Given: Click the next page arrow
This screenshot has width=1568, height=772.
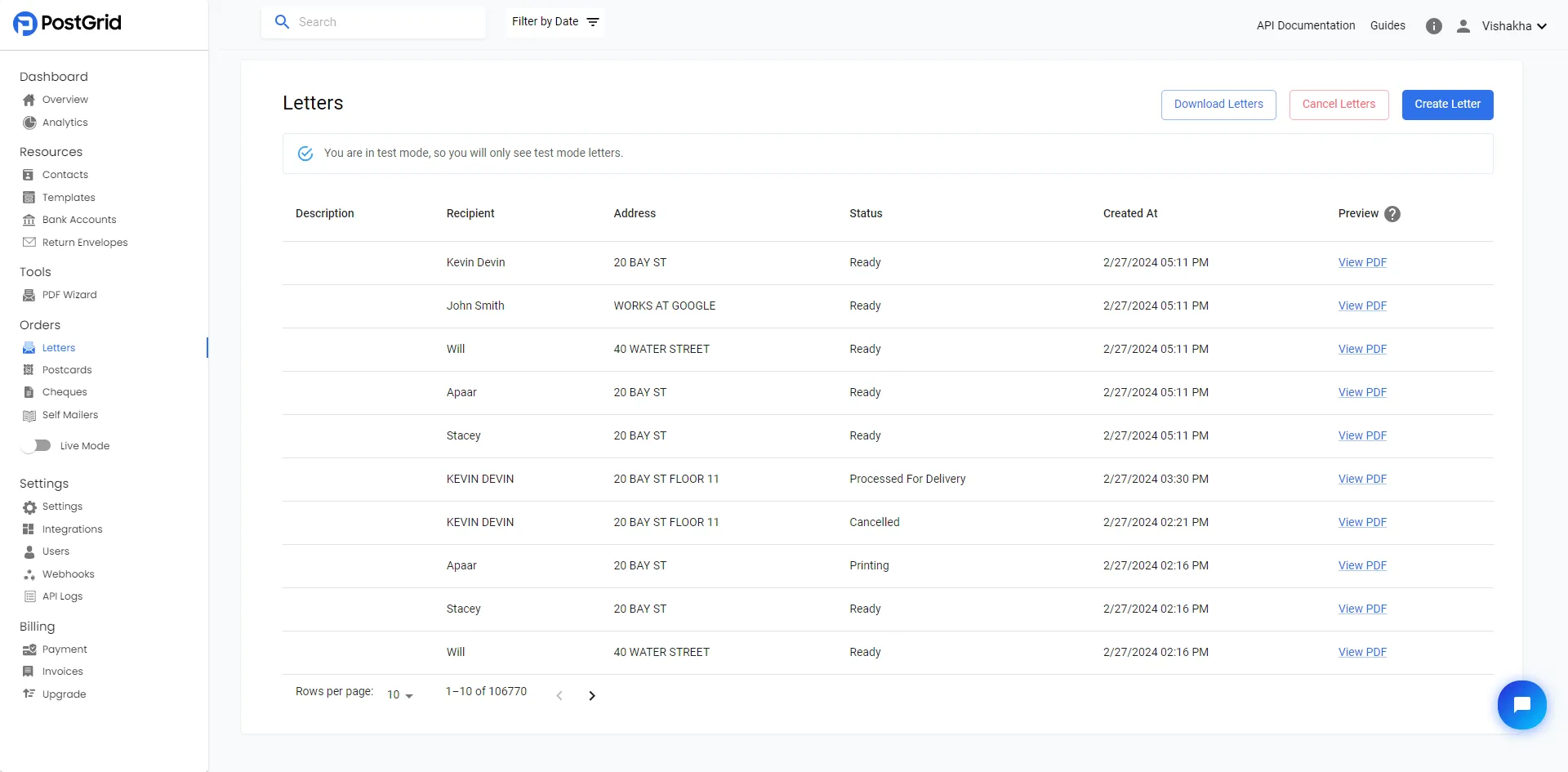Looking at the screenshot, I should (591, 695).
